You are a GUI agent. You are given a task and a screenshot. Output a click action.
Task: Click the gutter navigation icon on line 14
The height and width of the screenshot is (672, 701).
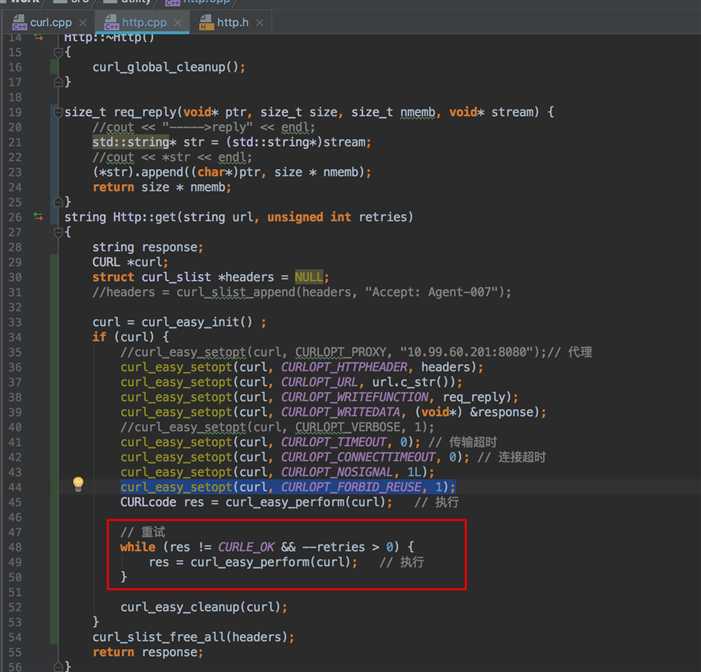coord(39,38)
